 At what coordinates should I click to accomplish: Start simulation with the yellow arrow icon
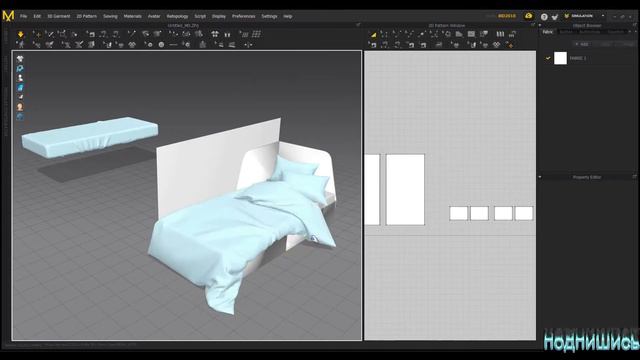(x=20, y=34)
